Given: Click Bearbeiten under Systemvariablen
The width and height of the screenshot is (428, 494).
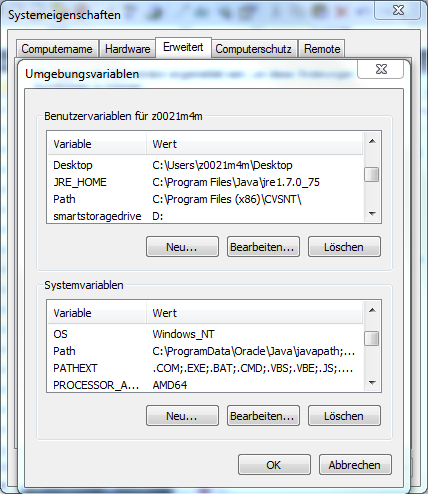Looking at the screenshot, I should pos(263,416).
